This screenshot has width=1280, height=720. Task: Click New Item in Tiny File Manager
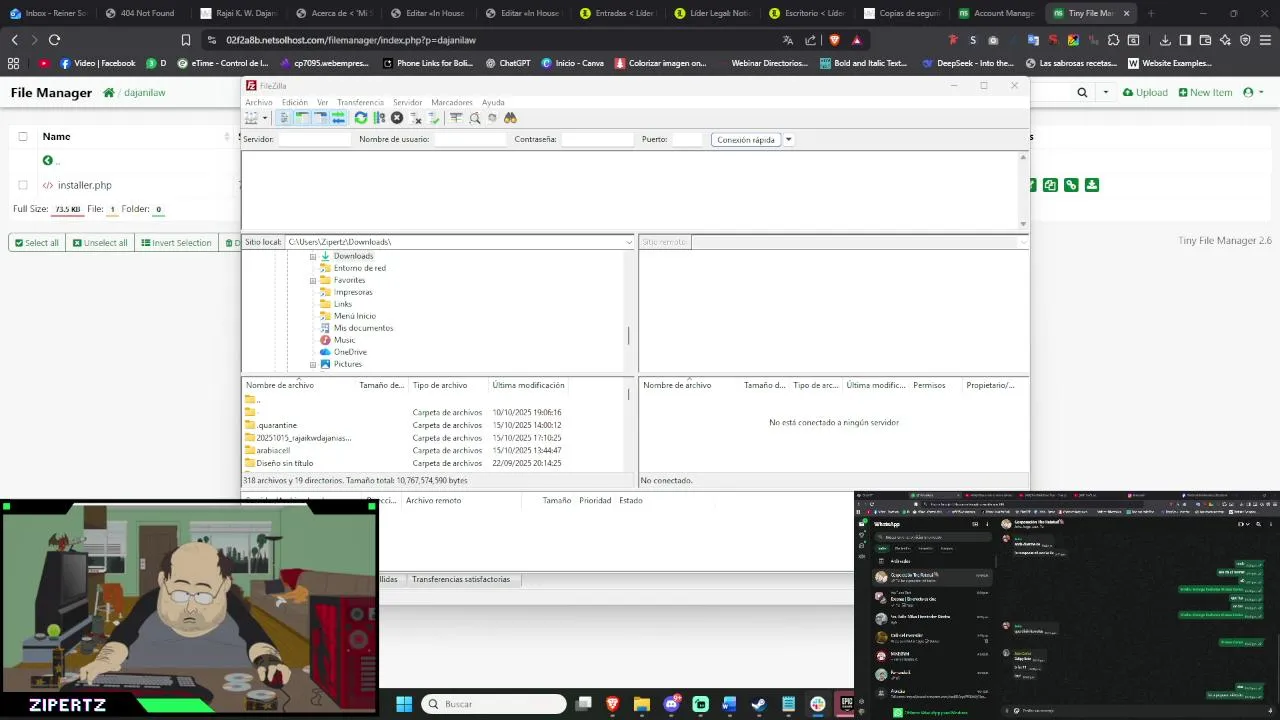point(1204,93)
